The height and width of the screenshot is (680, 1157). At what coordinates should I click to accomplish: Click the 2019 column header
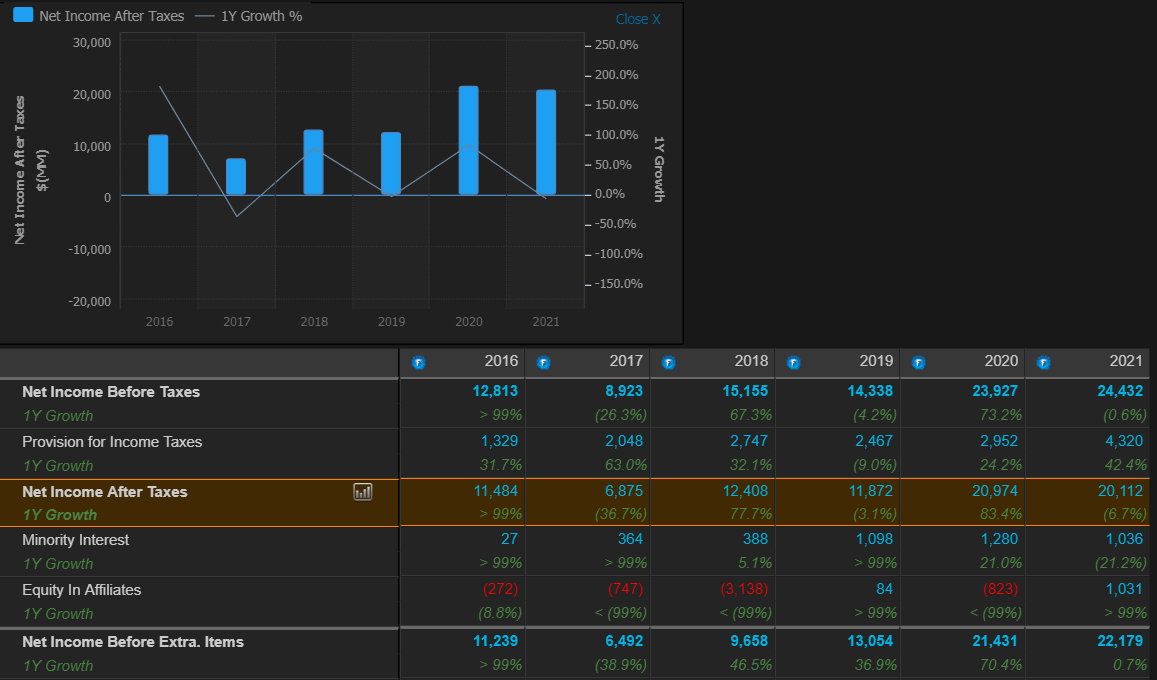coord(876,361)
